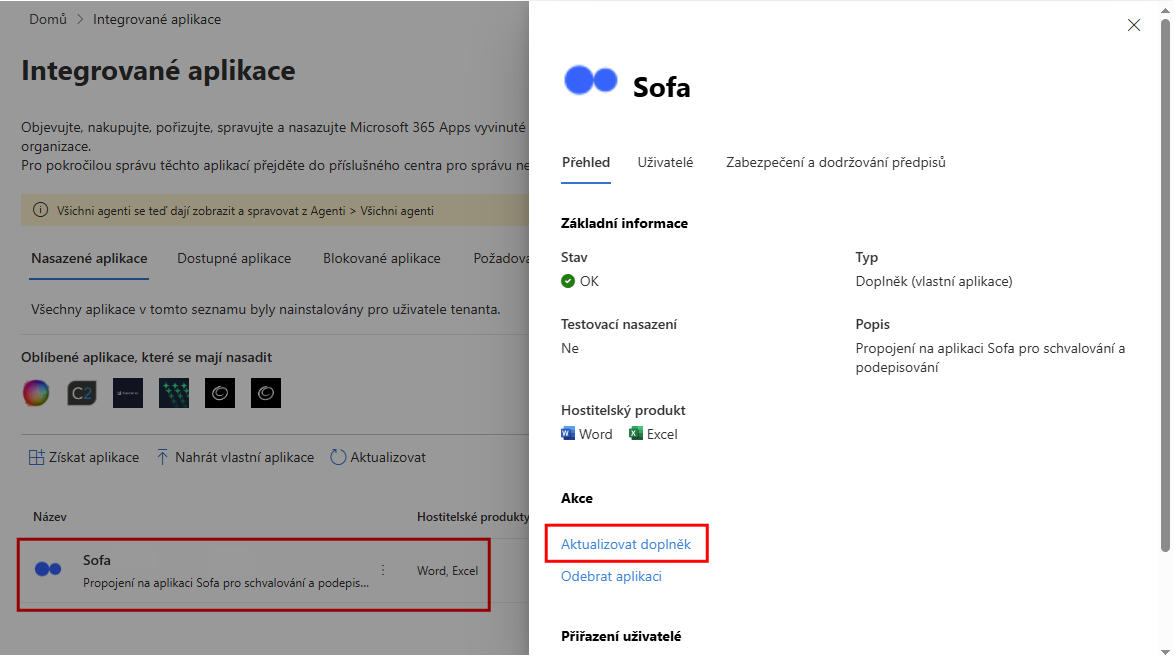Click the green stars favorite app icon
The image size is (1176, 660).
point(174,393)
